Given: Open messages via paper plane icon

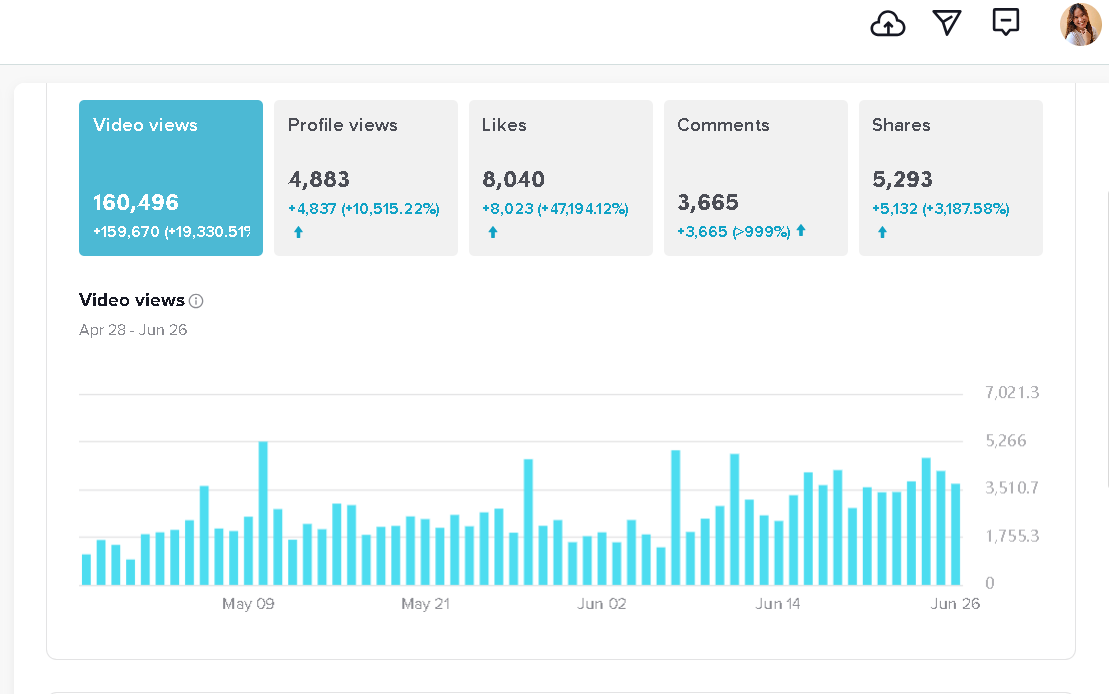Looking at the screenshot, I should (946, 23).
